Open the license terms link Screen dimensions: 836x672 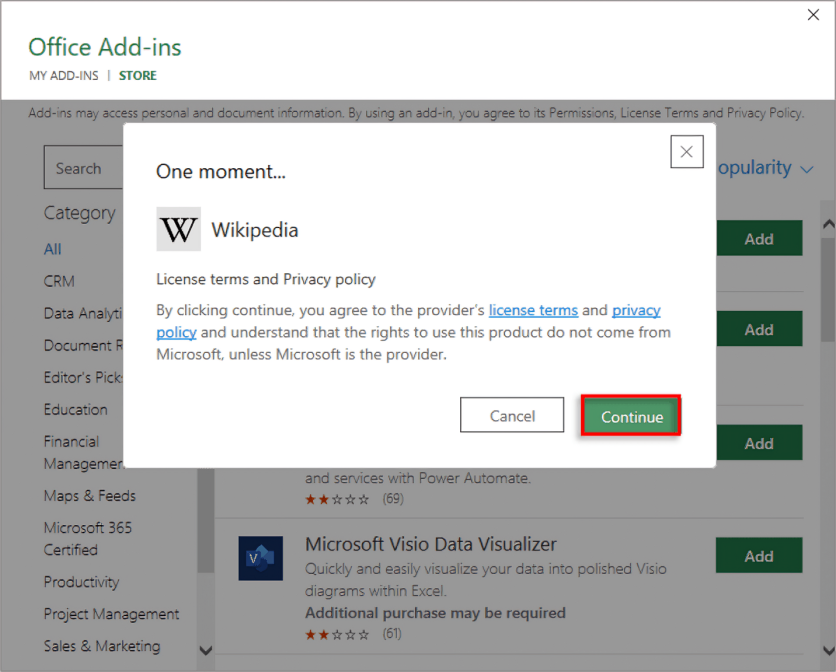(x=533, y=310)
